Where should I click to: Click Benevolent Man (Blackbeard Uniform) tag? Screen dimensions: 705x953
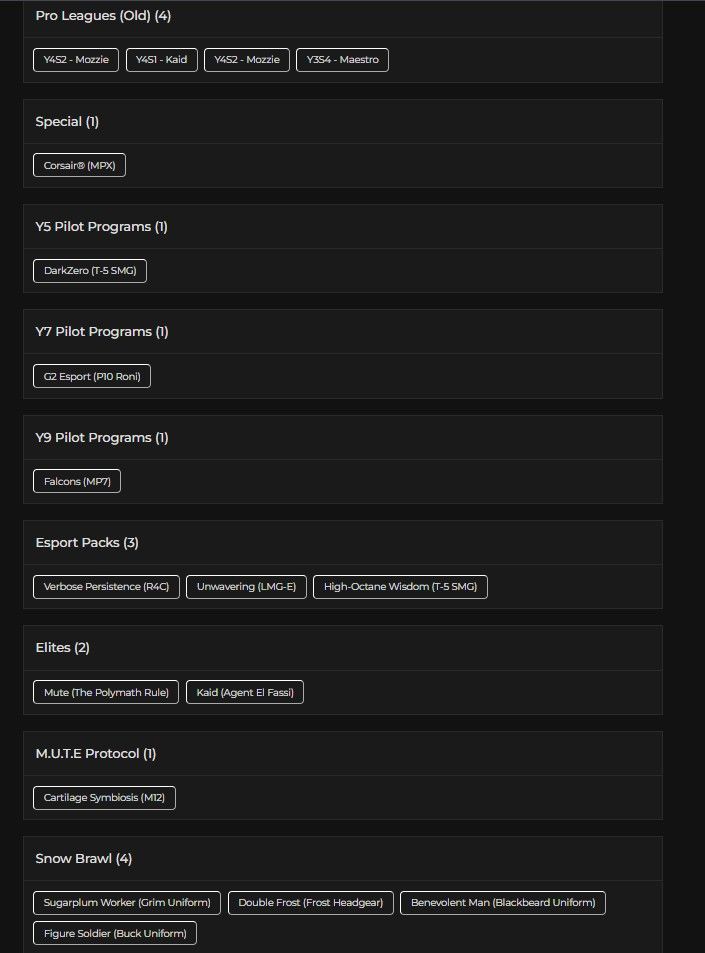point(503,903)
